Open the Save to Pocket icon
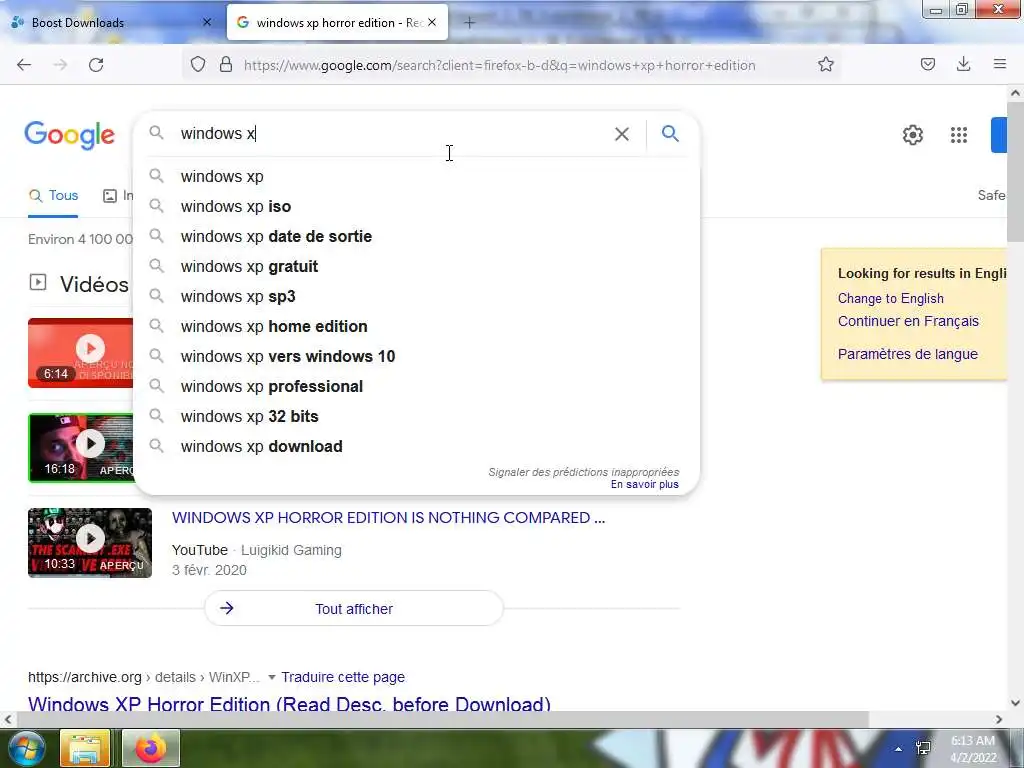1024x768 pixels. [928, 65]
